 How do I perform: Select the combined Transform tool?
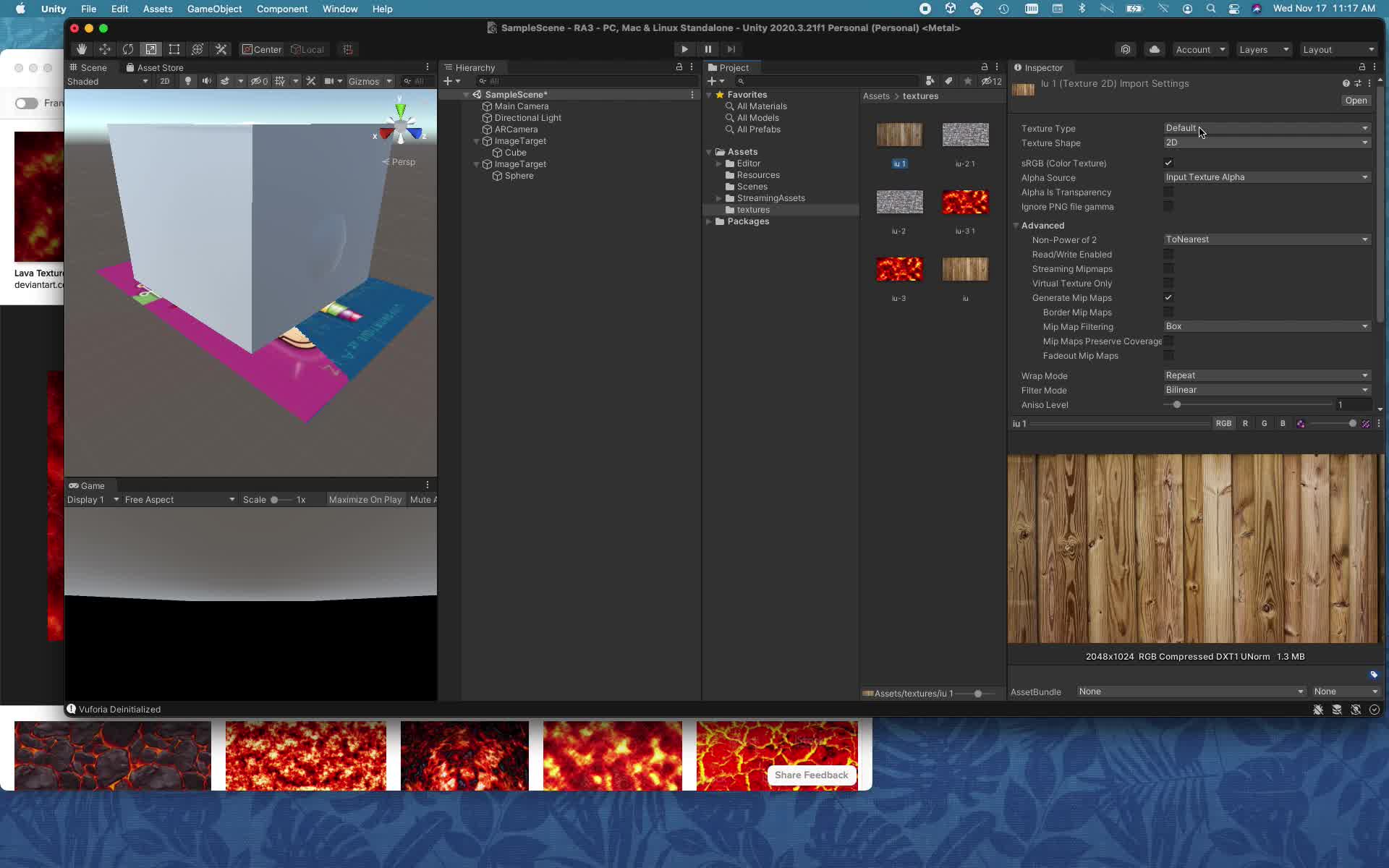pos(197,49)
